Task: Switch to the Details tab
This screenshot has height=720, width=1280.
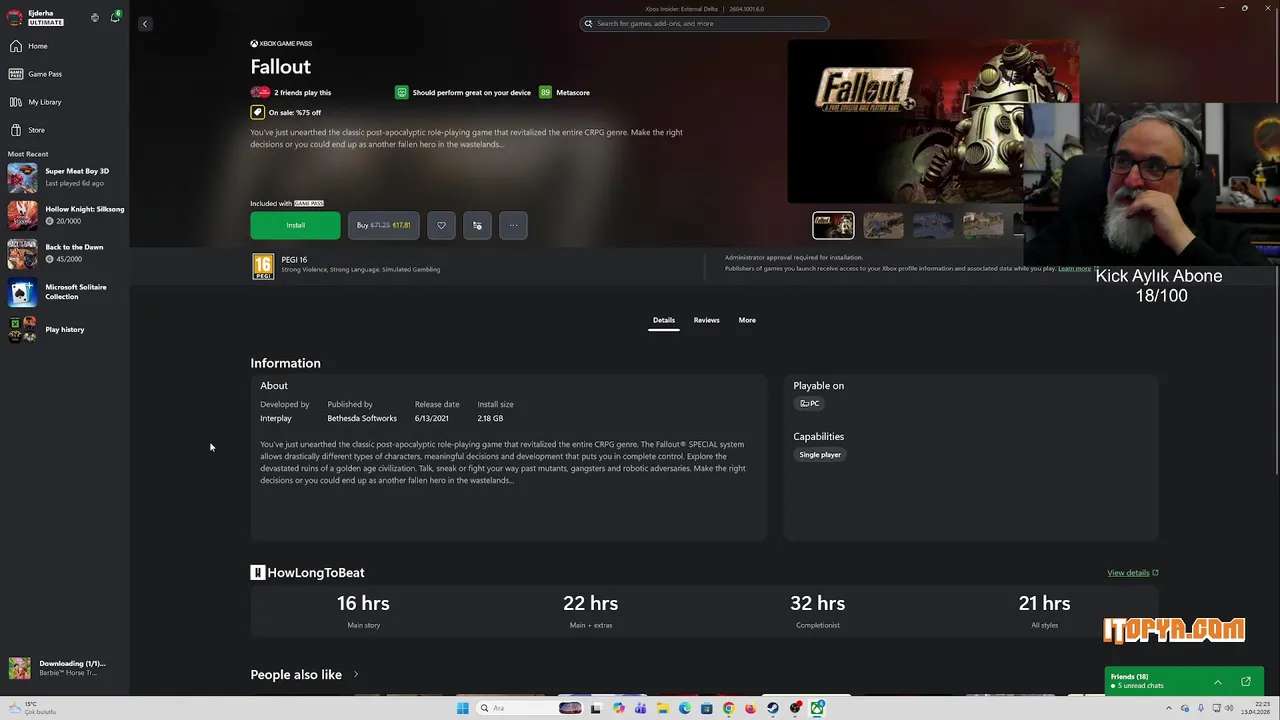Action: pyautogui.click(x=664, y=320)
